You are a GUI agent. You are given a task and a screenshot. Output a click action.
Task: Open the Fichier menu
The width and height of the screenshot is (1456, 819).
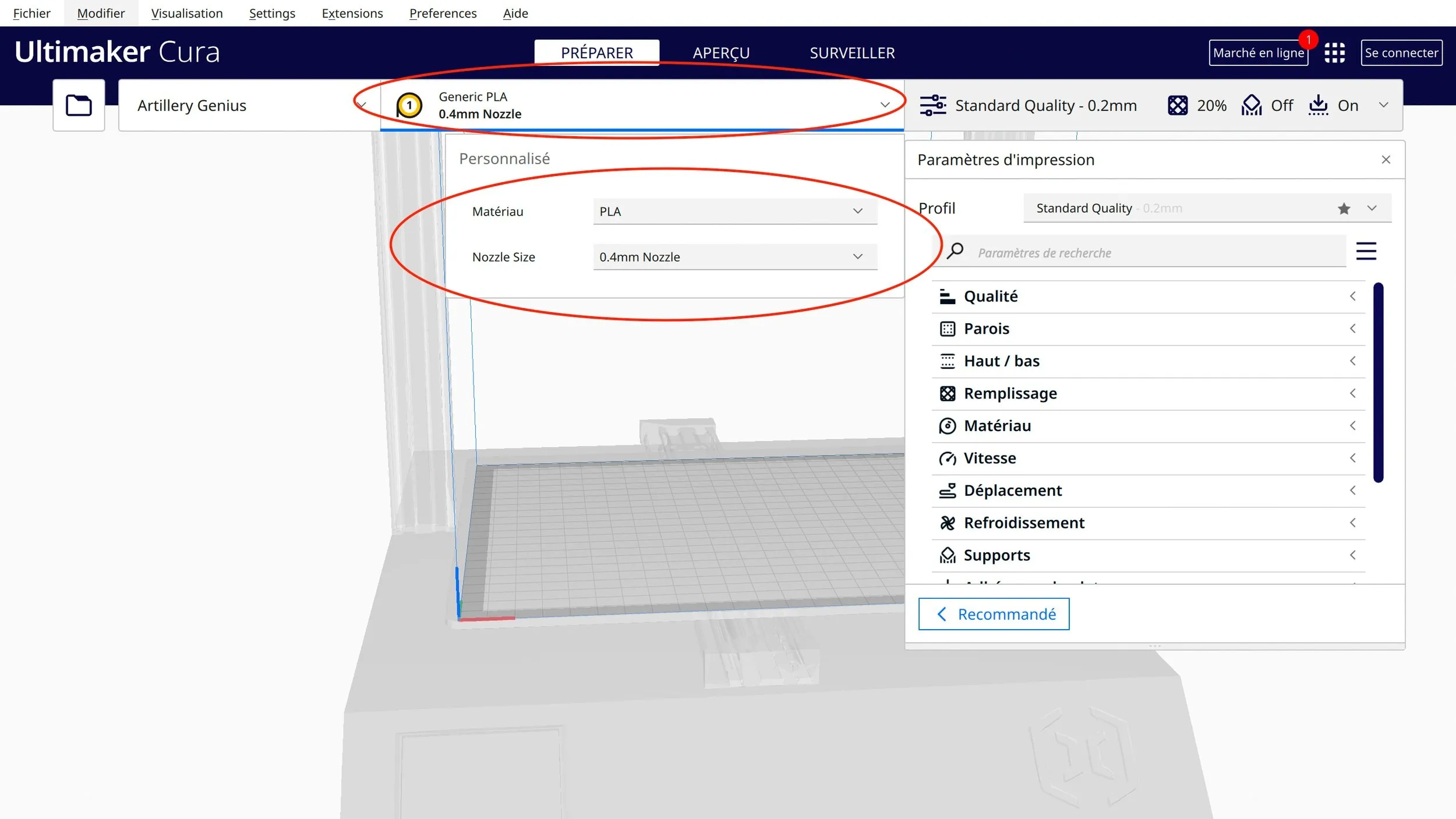(x=31, y=13)
